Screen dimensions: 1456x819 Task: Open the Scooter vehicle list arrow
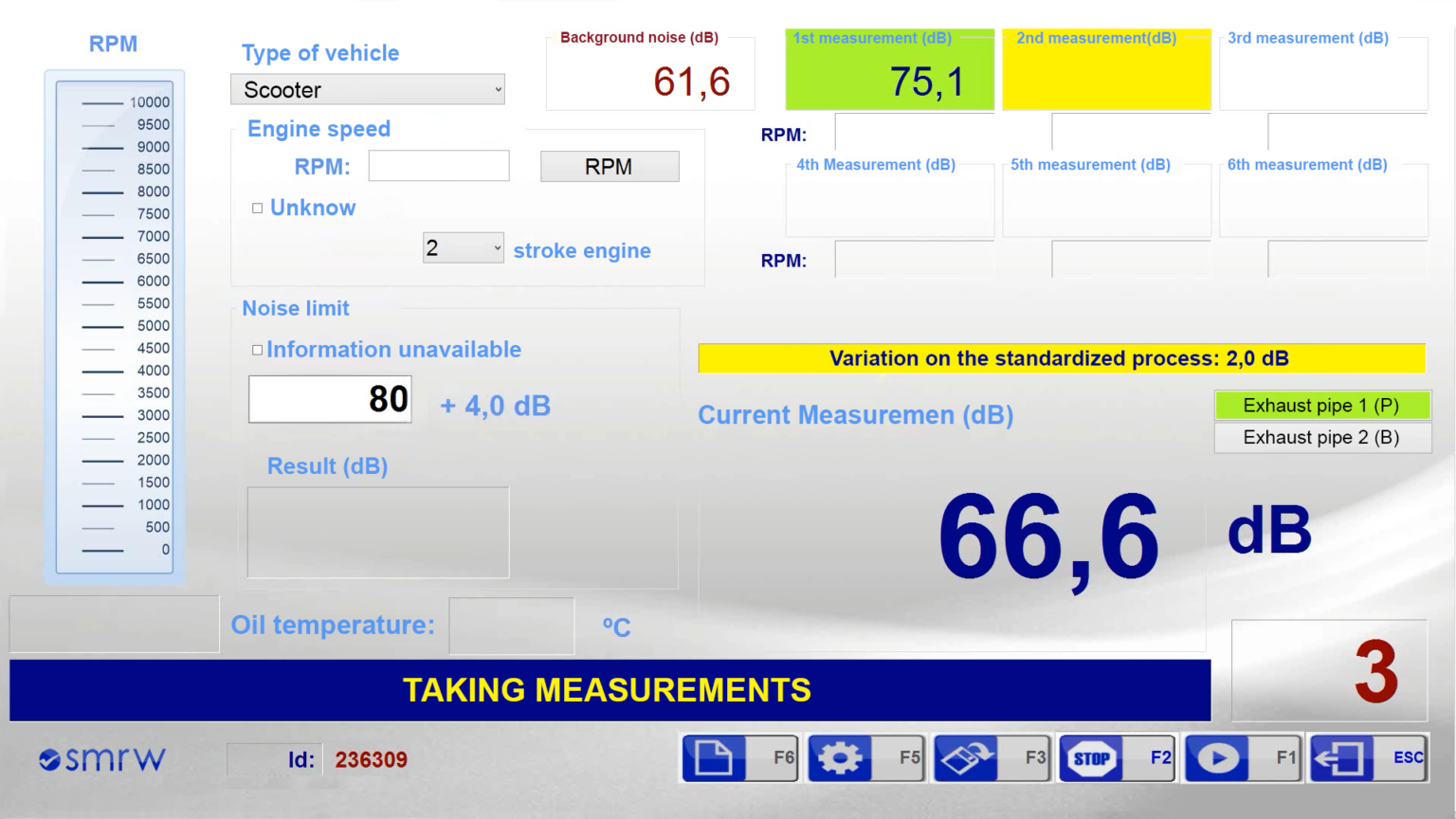(x=498, y=89)
